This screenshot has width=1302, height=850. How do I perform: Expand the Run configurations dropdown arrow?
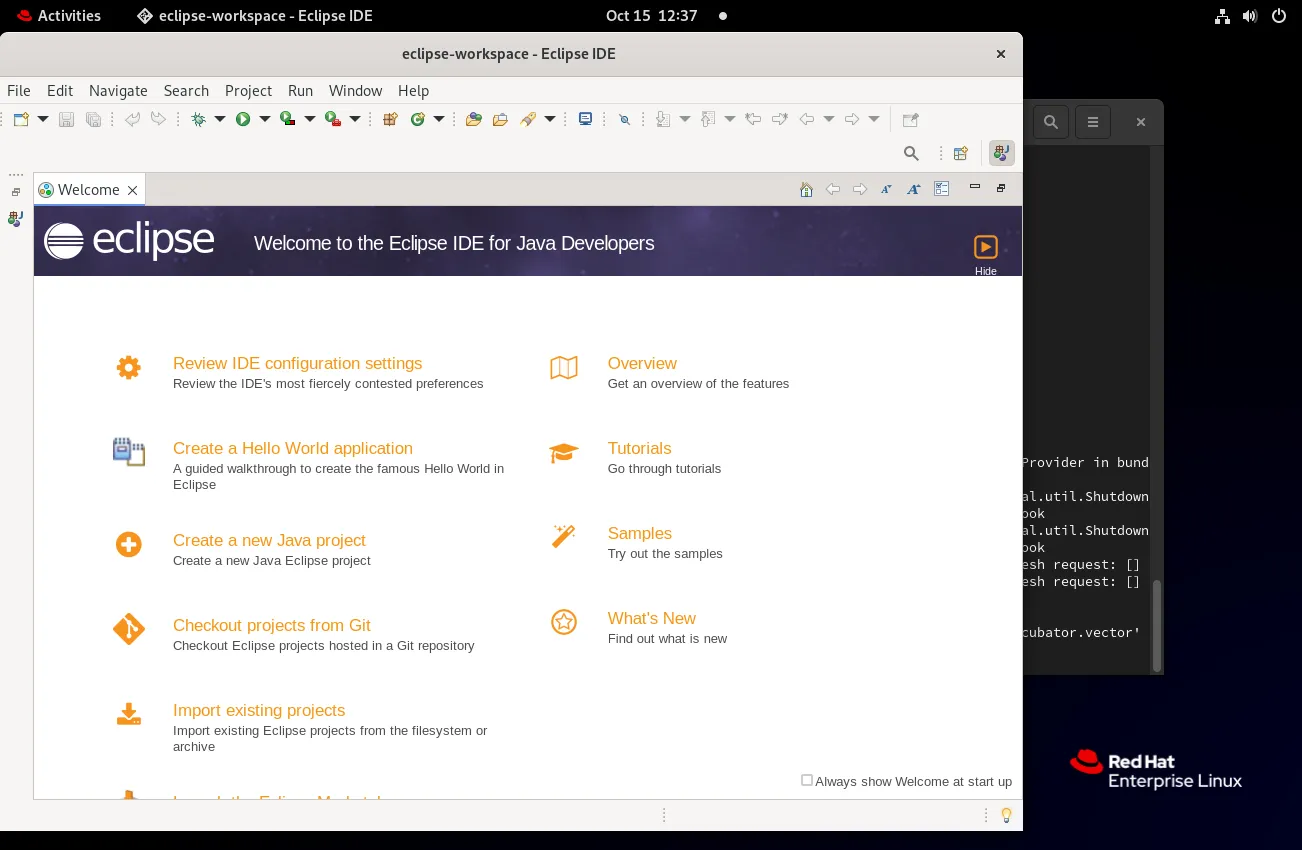tap(265, 119)
